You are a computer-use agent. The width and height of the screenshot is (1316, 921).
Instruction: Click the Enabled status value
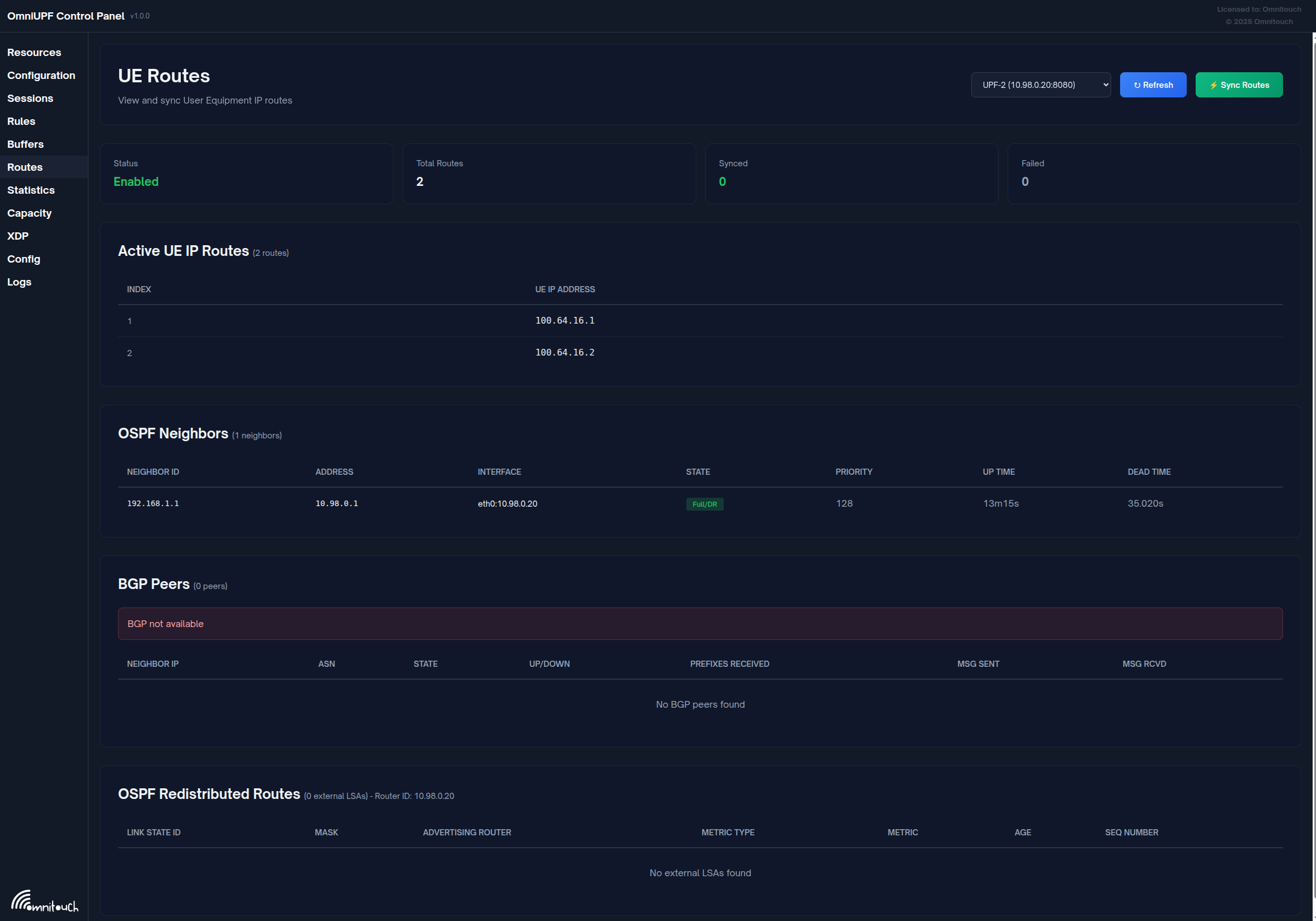[x=136, y=181]
